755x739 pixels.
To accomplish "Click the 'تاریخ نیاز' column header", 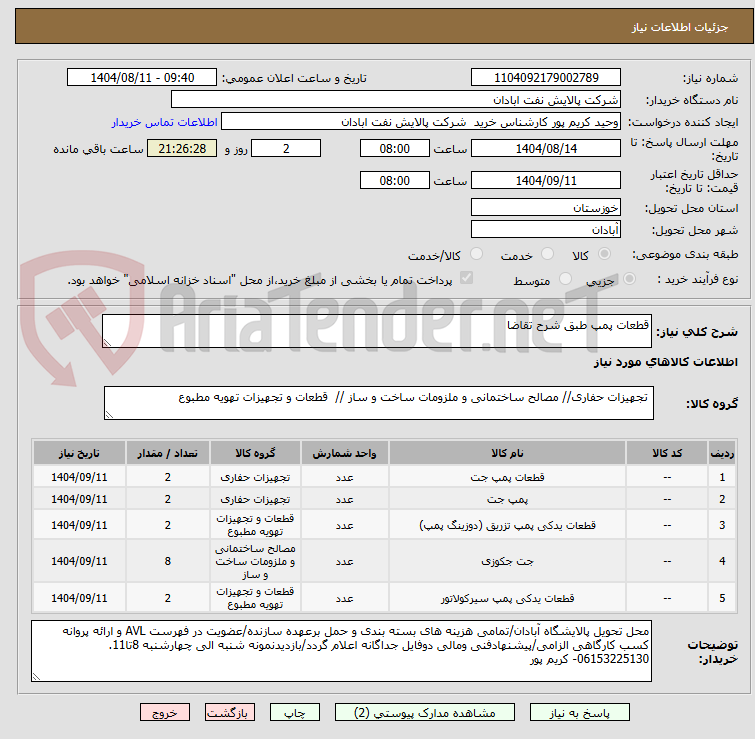I will click(79, 453).
